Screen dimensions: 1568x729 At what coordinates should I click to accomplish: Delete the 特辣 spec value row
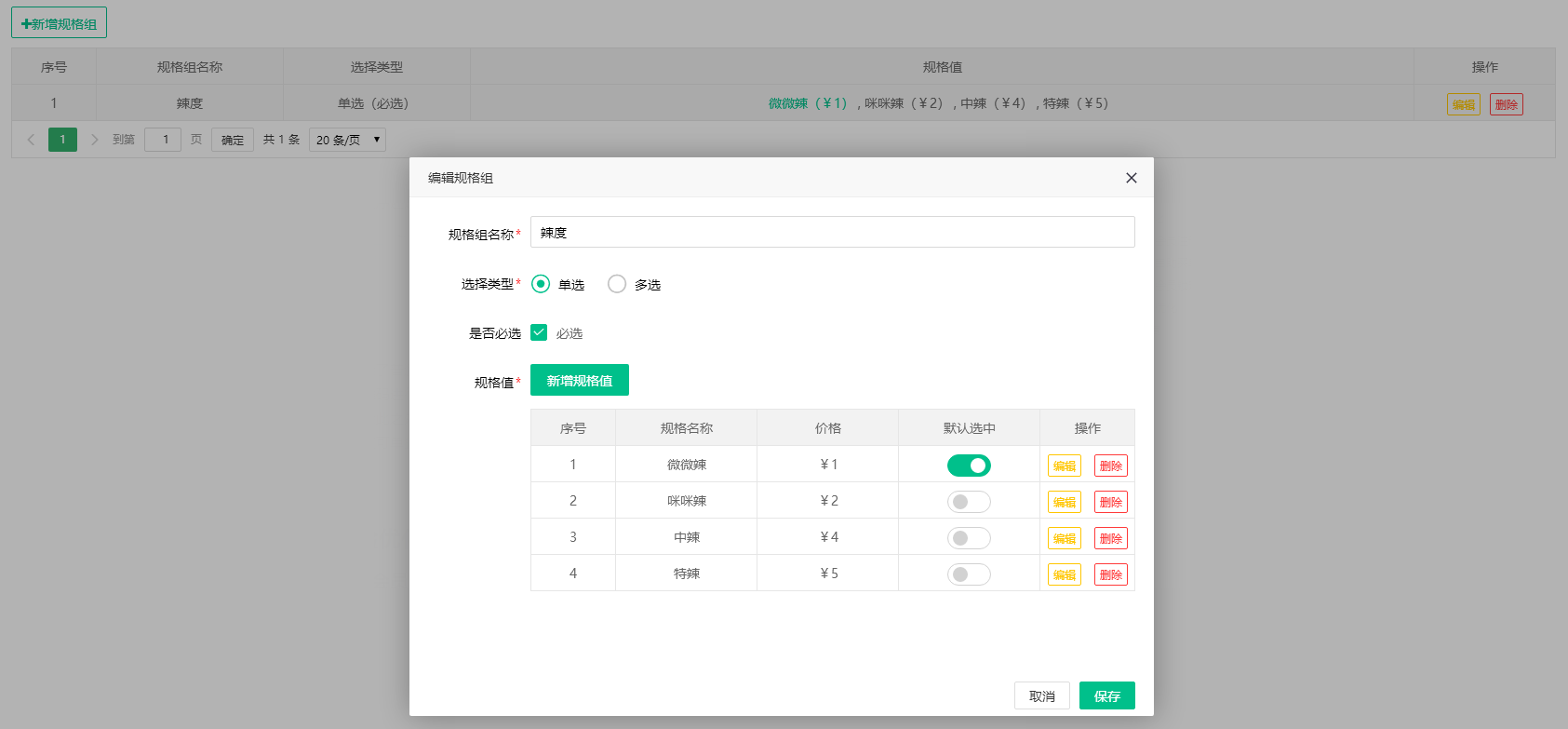click(1110, 574)
